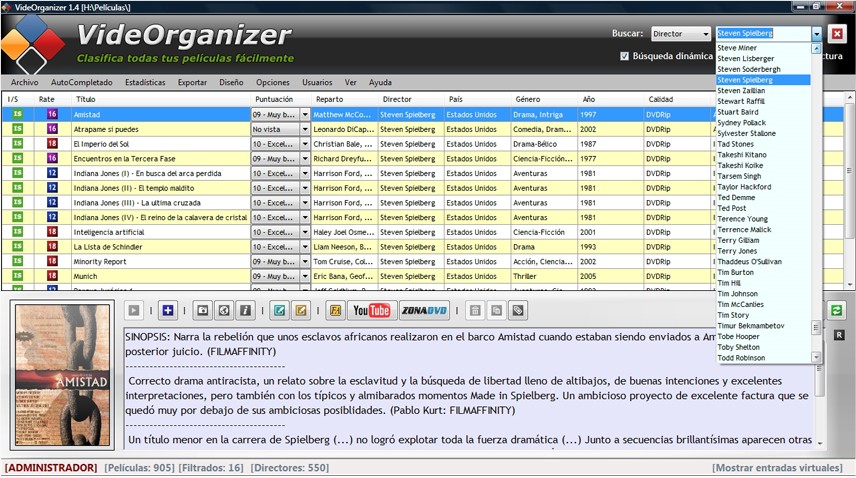Click the camera snapshot icon
This screenshot has height=478, width=856.
(x=203, y=310)
